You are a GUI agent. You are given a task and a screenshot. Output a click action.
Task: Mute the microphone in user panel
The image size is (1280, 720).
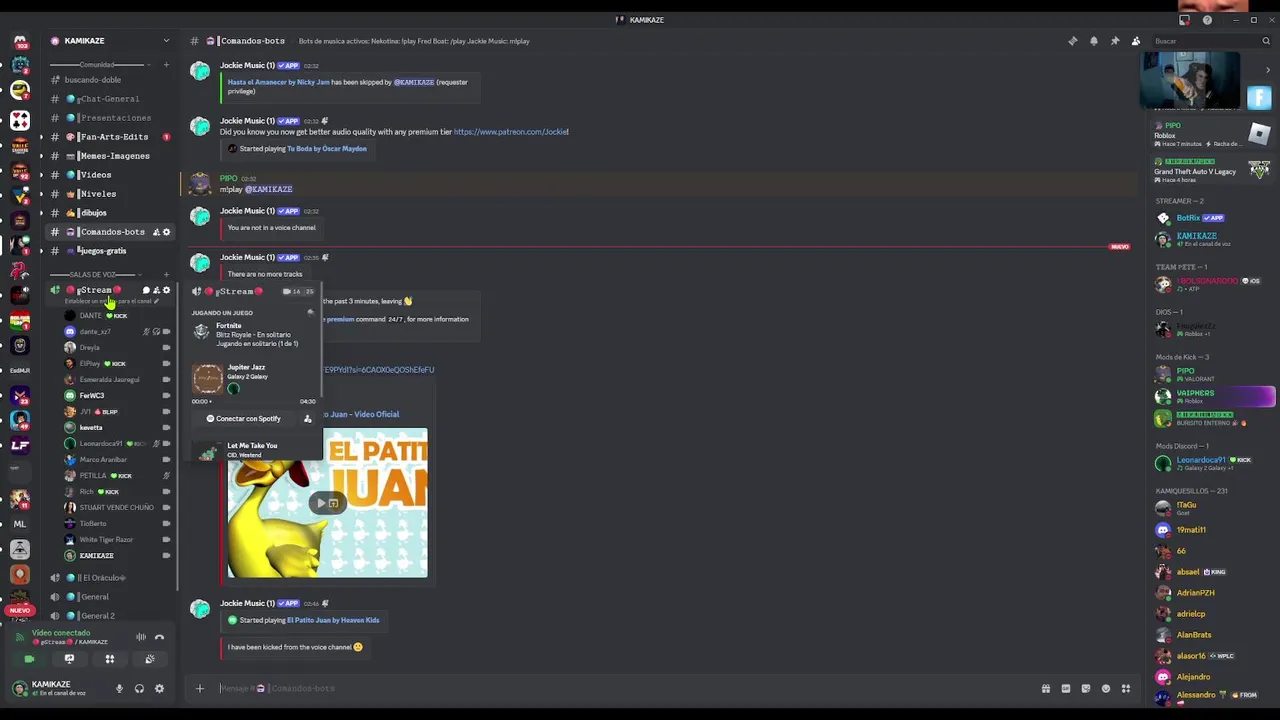[119, 689]
